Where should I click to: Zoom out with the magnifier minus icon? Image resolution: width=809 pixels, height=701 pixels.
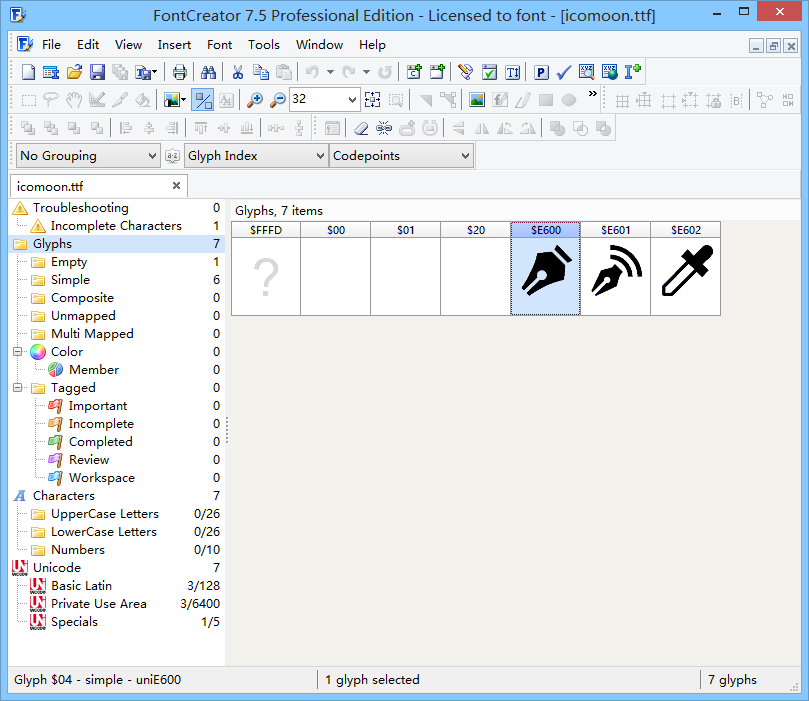pyautogui.click(x=278, y=100)
